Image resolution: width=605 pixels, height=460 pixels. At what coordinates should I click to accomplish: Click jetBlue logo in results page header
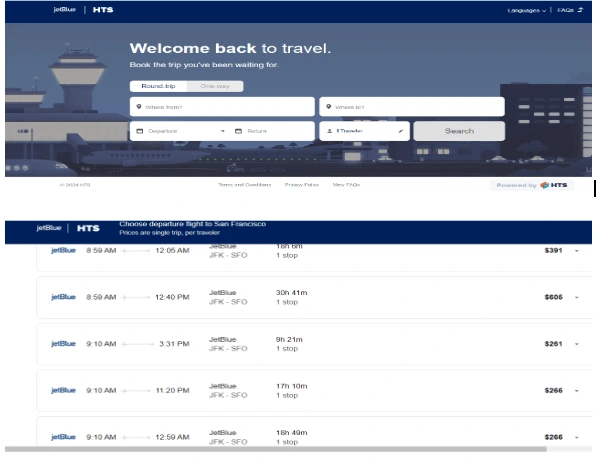pos(49,228)
